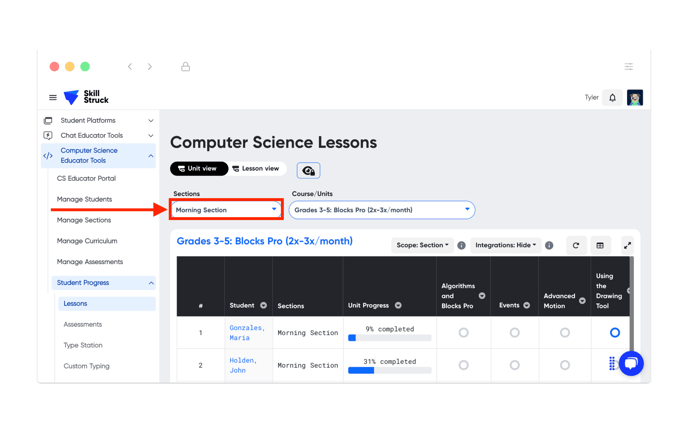This screenshot has height=430, width=688.
Task: Click the info icon next to Scope: Section
Action: 461,245
